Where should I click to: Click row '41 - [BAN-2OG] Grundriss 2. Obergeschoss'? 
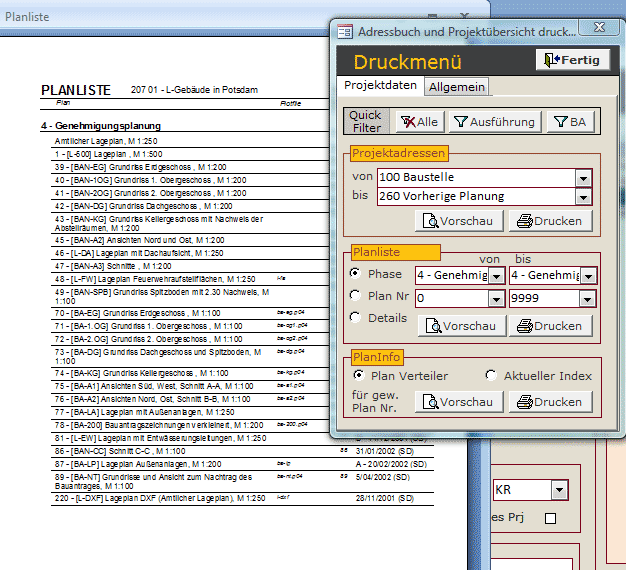click(151, 194)
